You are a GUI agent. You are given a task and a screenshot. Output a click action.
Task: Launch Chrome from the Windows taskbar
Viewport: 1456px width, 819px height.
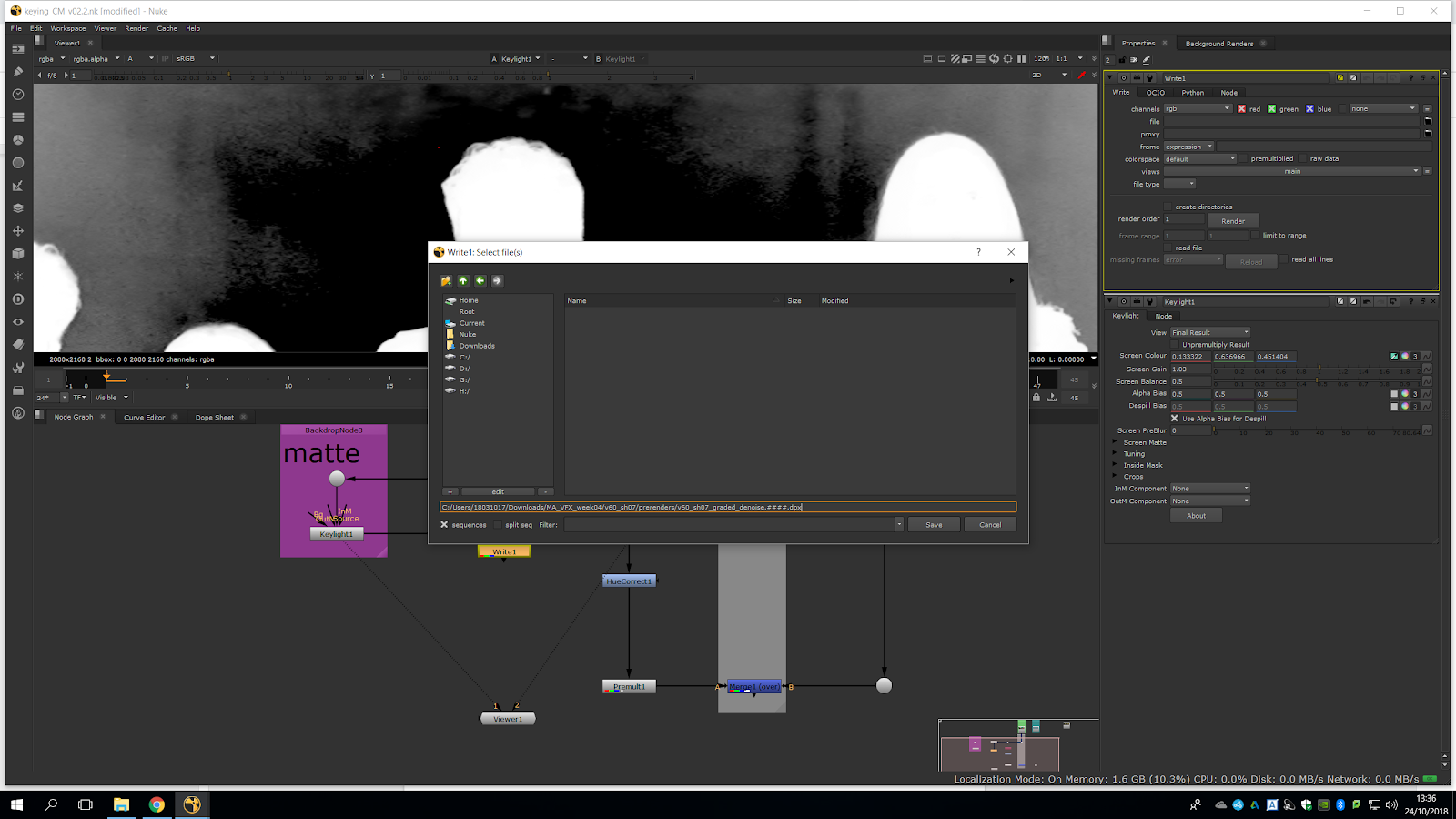pos(157,804)
